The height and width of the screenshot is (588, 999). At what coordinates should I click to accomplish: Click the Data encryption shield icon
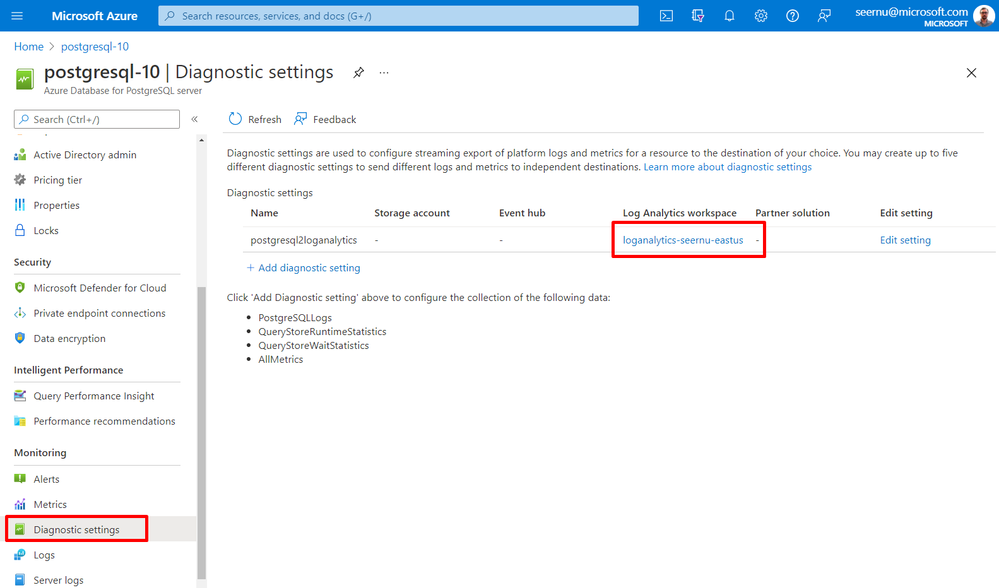[x=20, y=338]
